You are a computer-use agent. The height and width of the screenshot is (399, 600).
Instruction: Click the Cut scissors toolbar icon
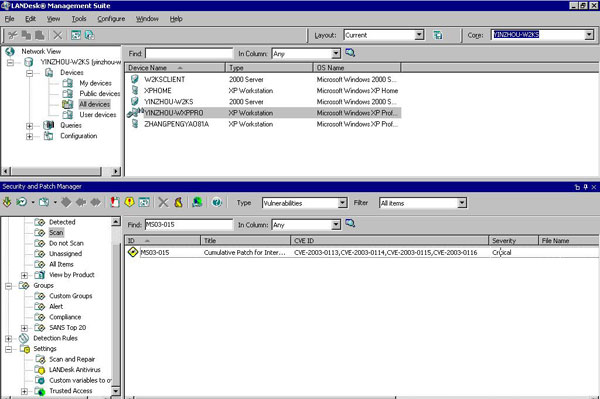click(x=13, y=36)
